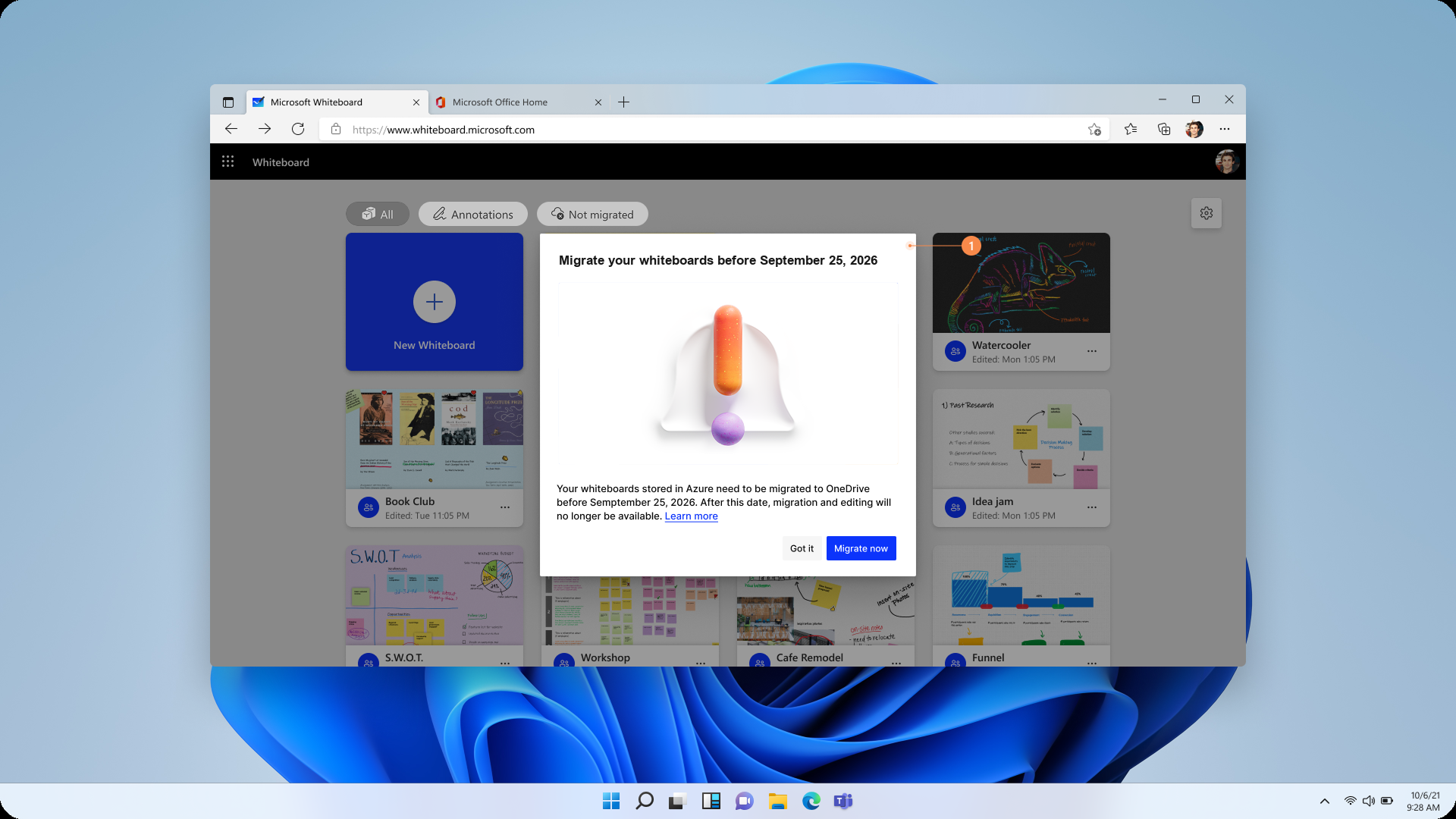
Task: Click the shared icon on Watercooler
Action: (x=955, y=351)
